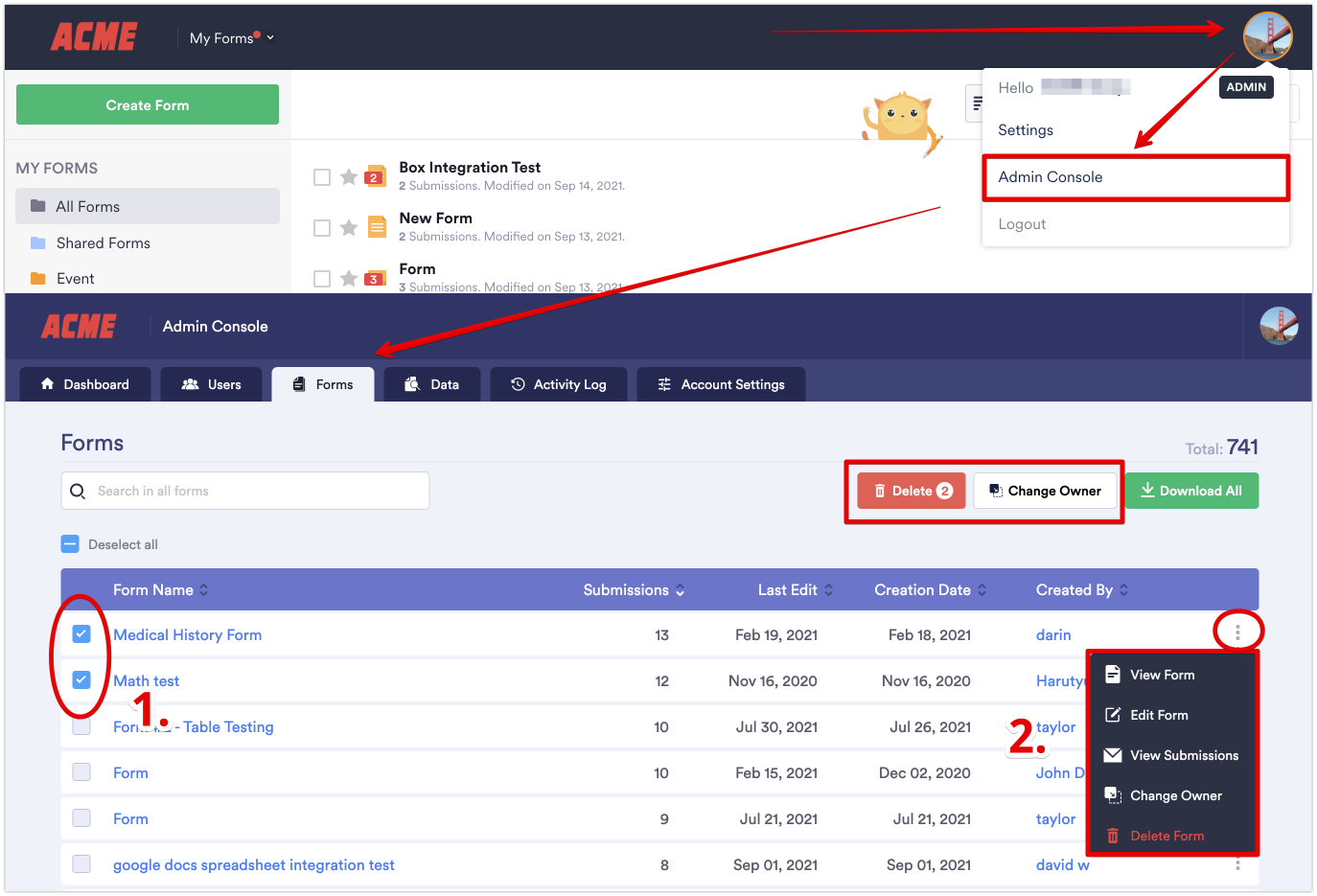Click the ADMIN badge in profile menu

click(x=1246, y=87)
